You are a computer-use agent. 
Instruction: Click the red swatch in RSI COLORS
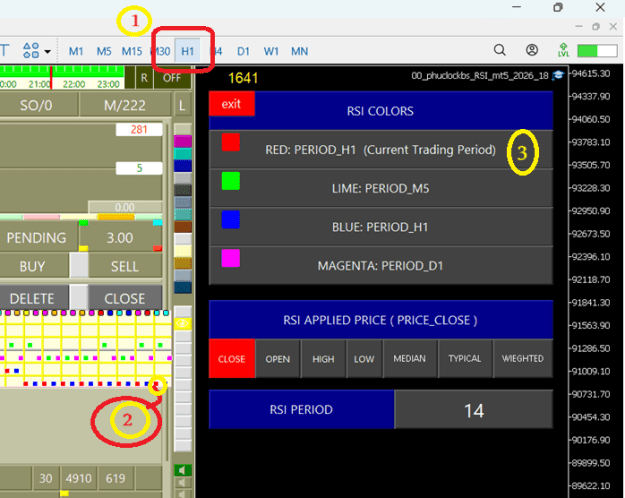coord(230,142)
